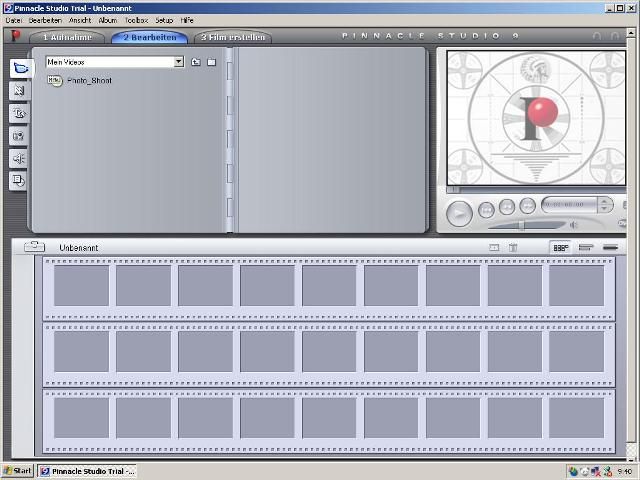Viewport: 640px width, 480px height.
Task: Open the still photos album tab
Action: 19,135
